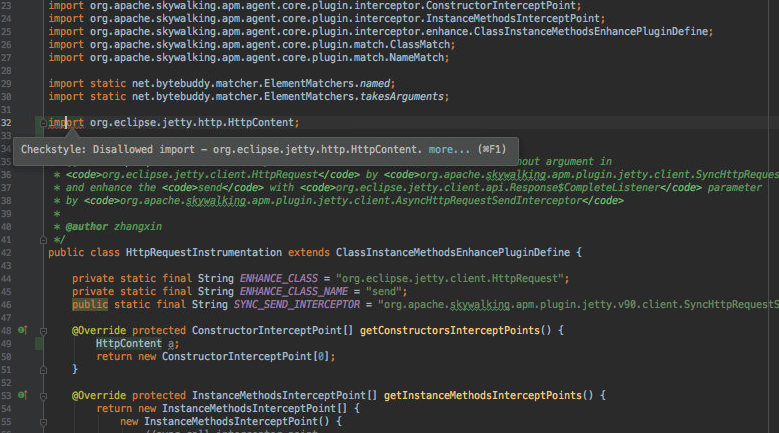Click the closing fold marker on line 51

(43, 370)
